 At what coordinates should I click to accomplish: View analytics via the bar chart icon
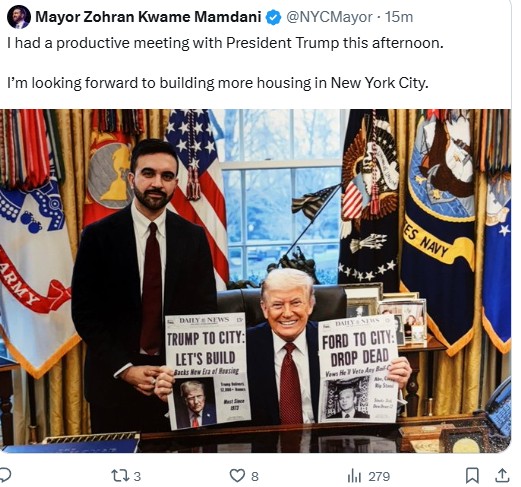(x=354, y=476)
